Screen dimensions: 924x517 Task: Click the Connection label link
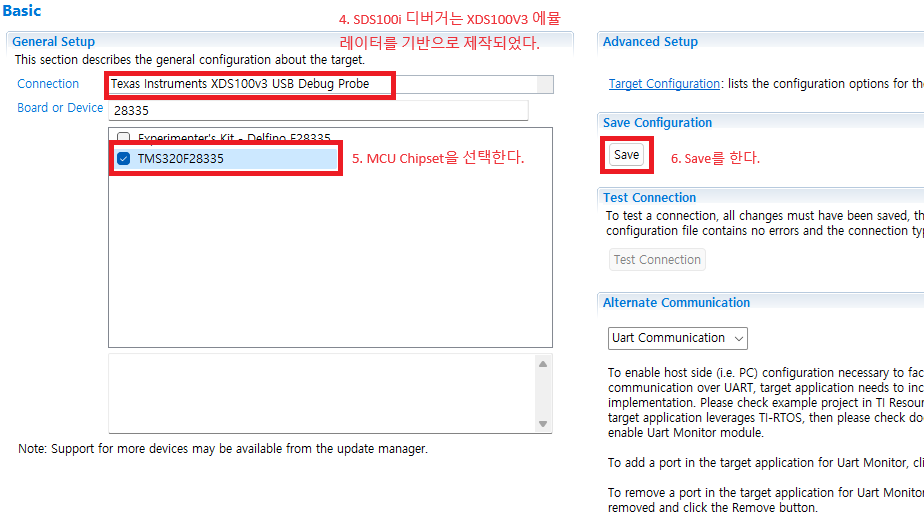48,84
